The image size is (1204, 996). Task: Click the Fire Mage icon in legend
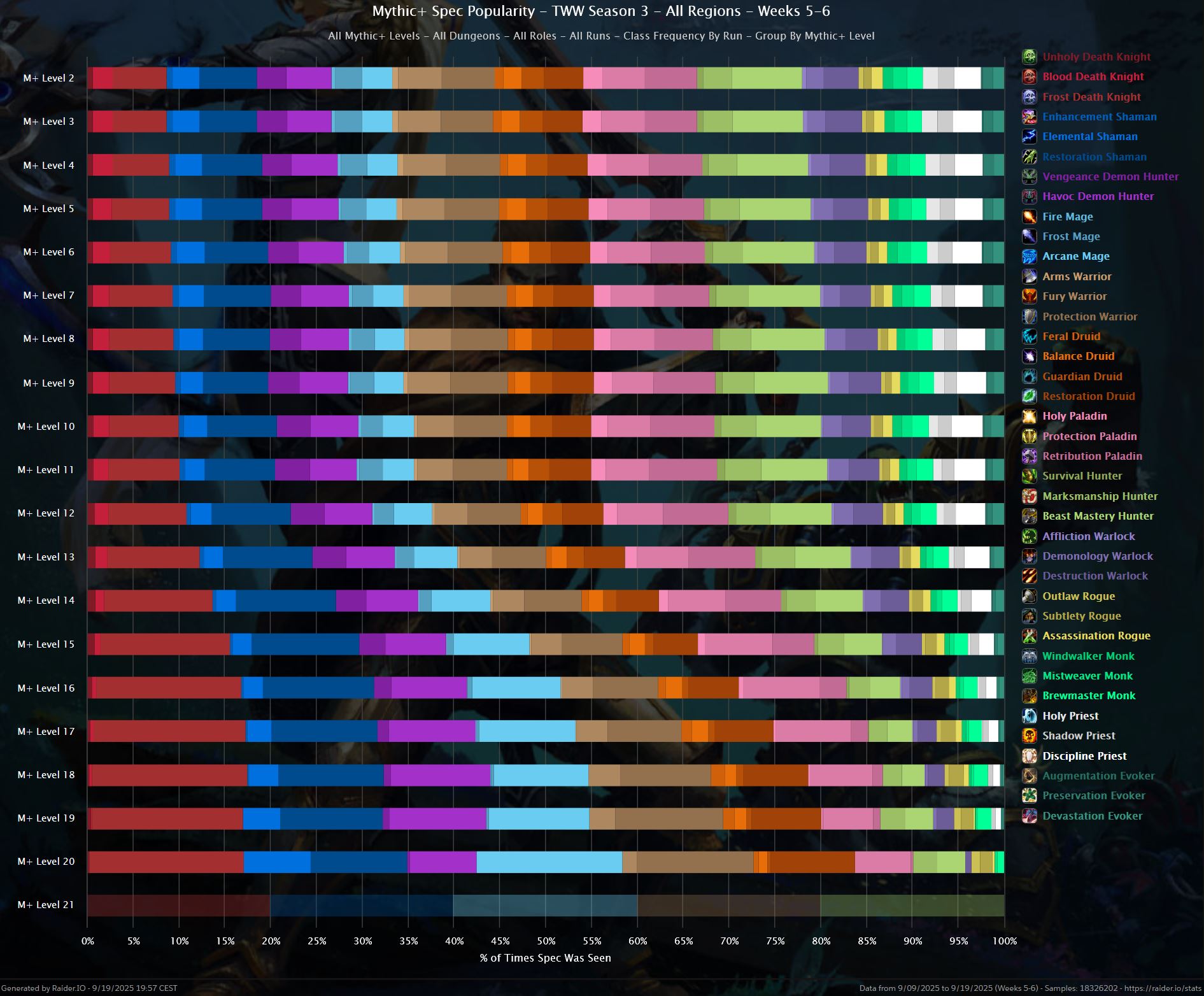(x=1029, y=217)
